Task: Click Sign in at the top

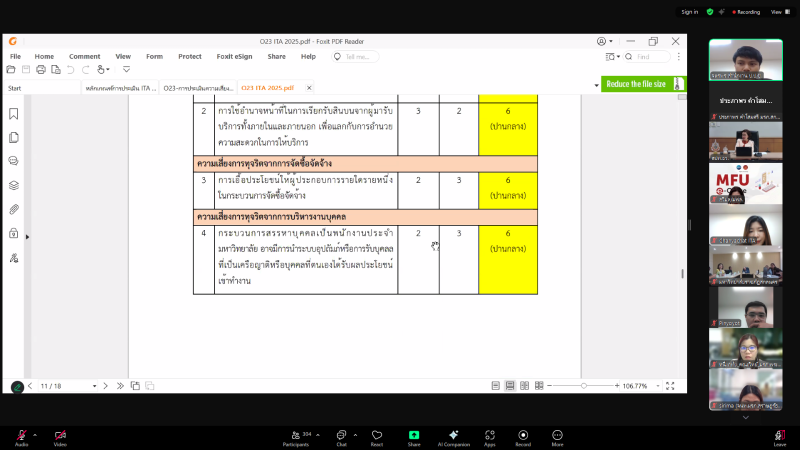Action: click(689, 12)
